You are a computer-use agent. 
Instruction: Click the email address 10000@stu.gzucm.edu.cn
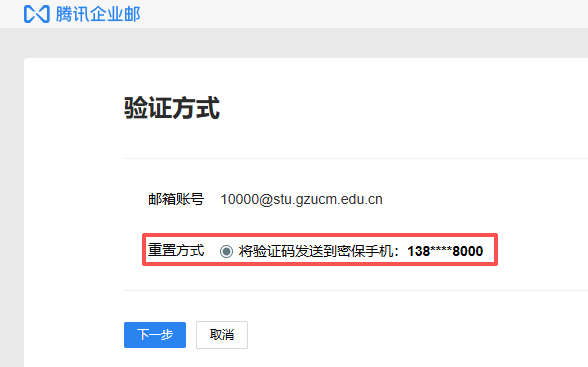coord(302,199)
